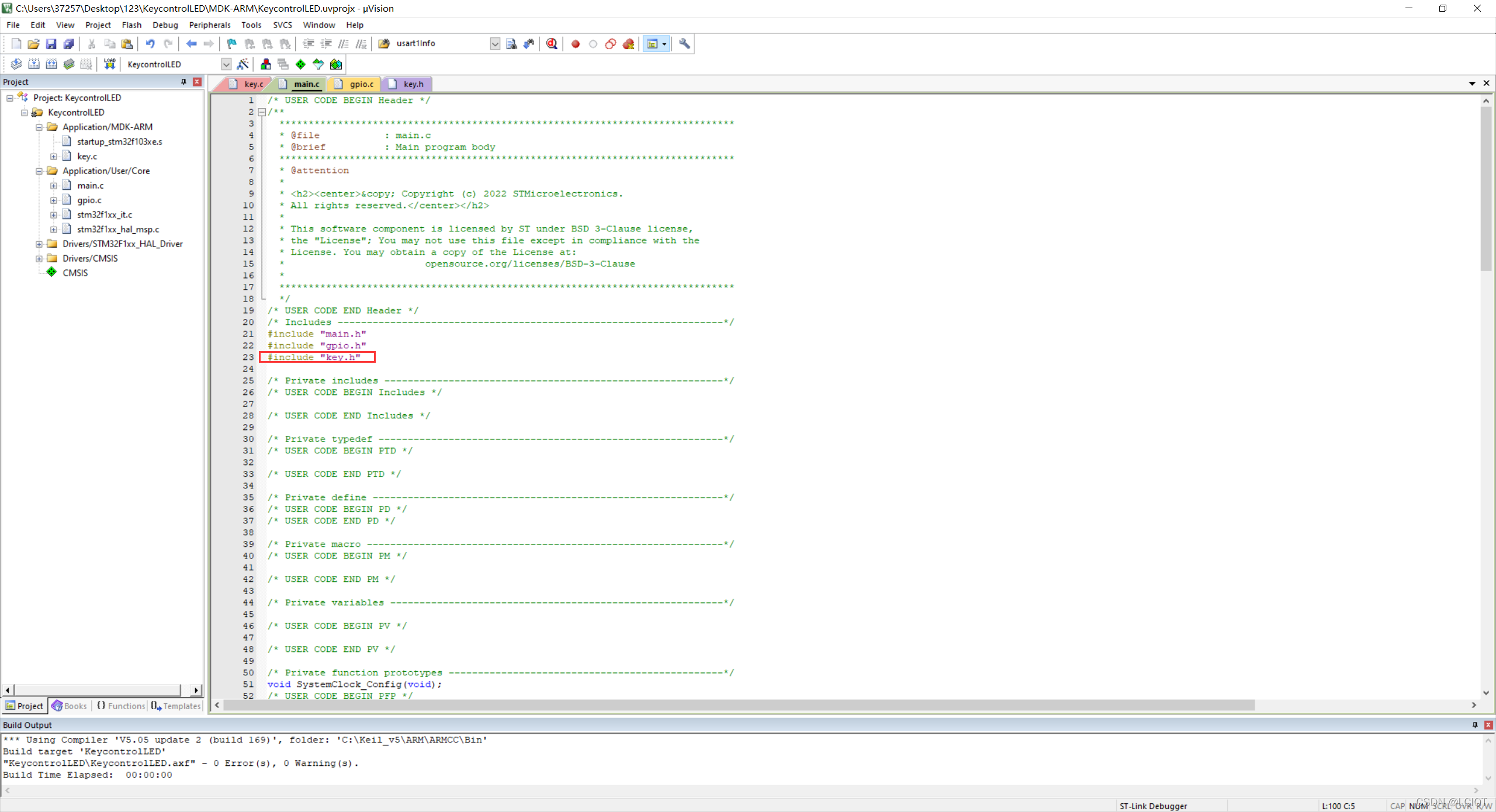This screenshot has height=812, width=1496.
Task: Pin the Project panel (auto-hide toggle)
Action: point(183,82)
